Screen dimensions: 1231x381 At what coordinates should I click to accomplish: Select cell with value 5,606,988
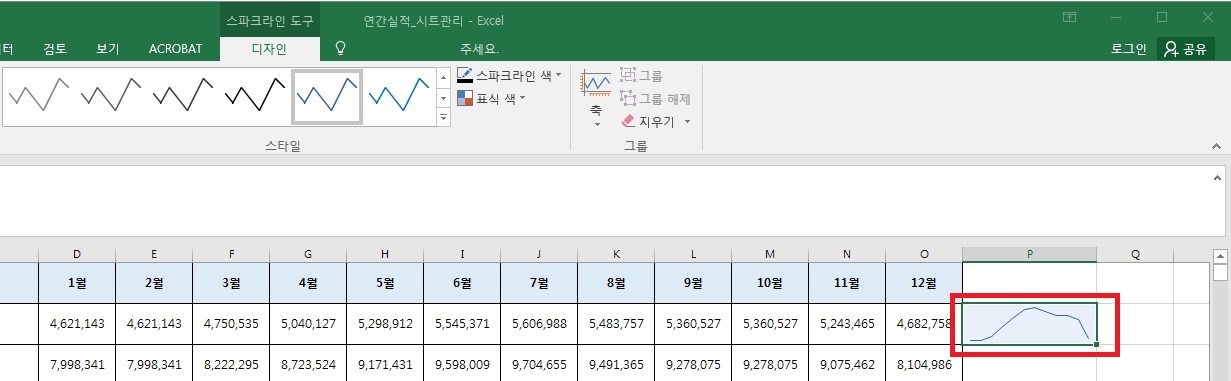click(x=539, y=324)
